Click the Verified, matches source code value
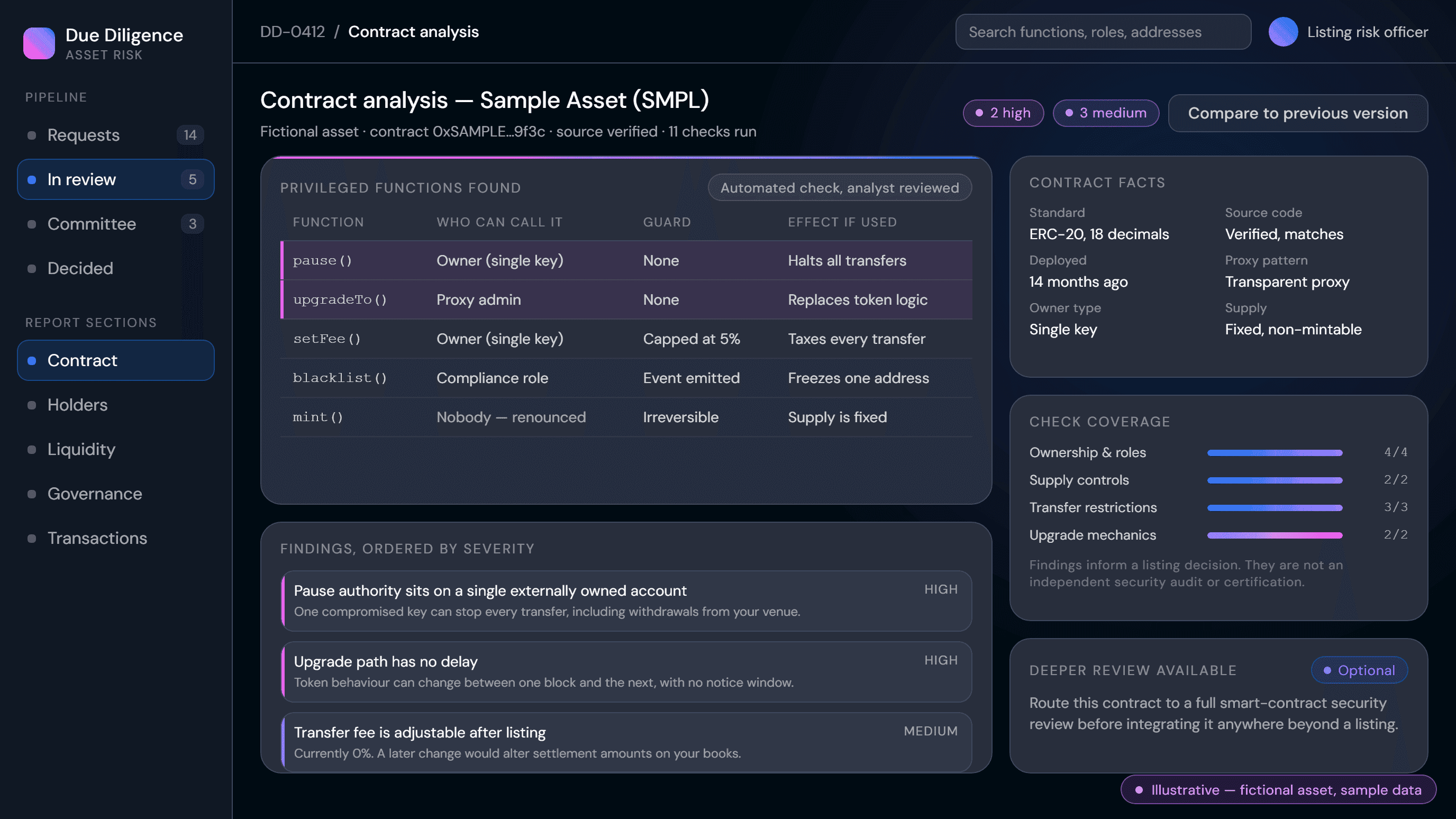 tap(1284, 234)
